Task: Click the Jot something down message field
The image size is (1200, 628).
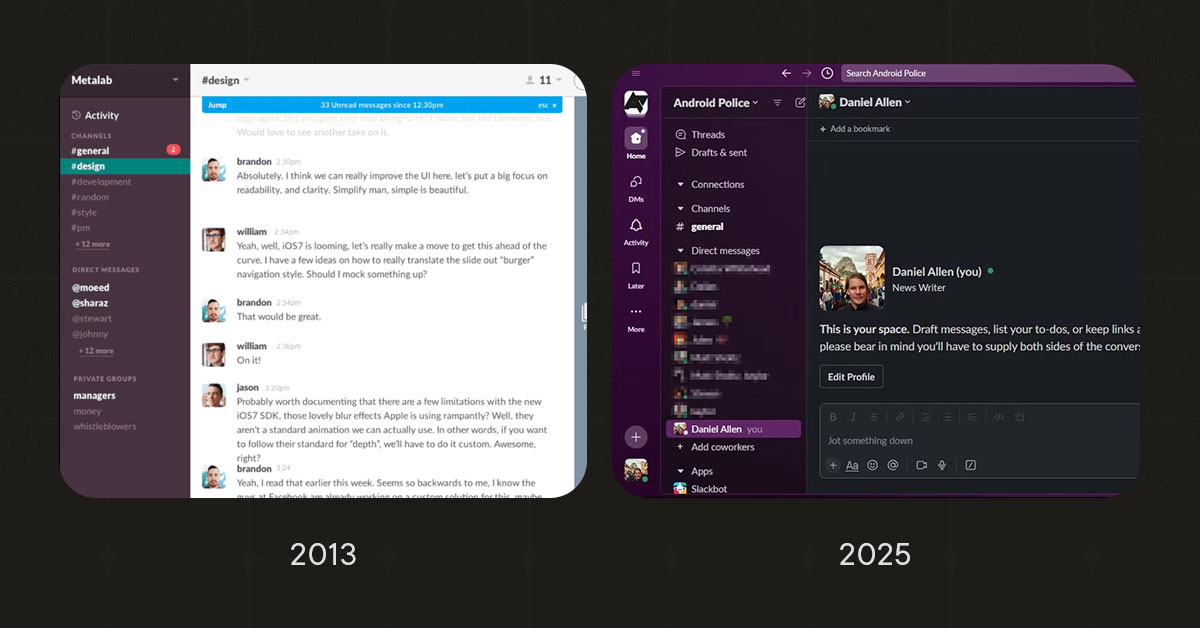Action: click(x=870, y=440)
